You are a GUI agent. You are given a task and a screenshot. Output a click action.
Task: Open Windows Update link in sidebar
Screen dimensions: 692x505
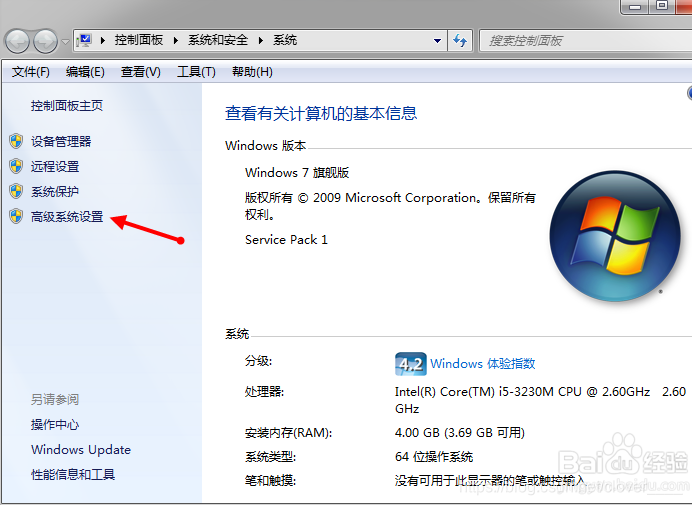click(81, 449)
